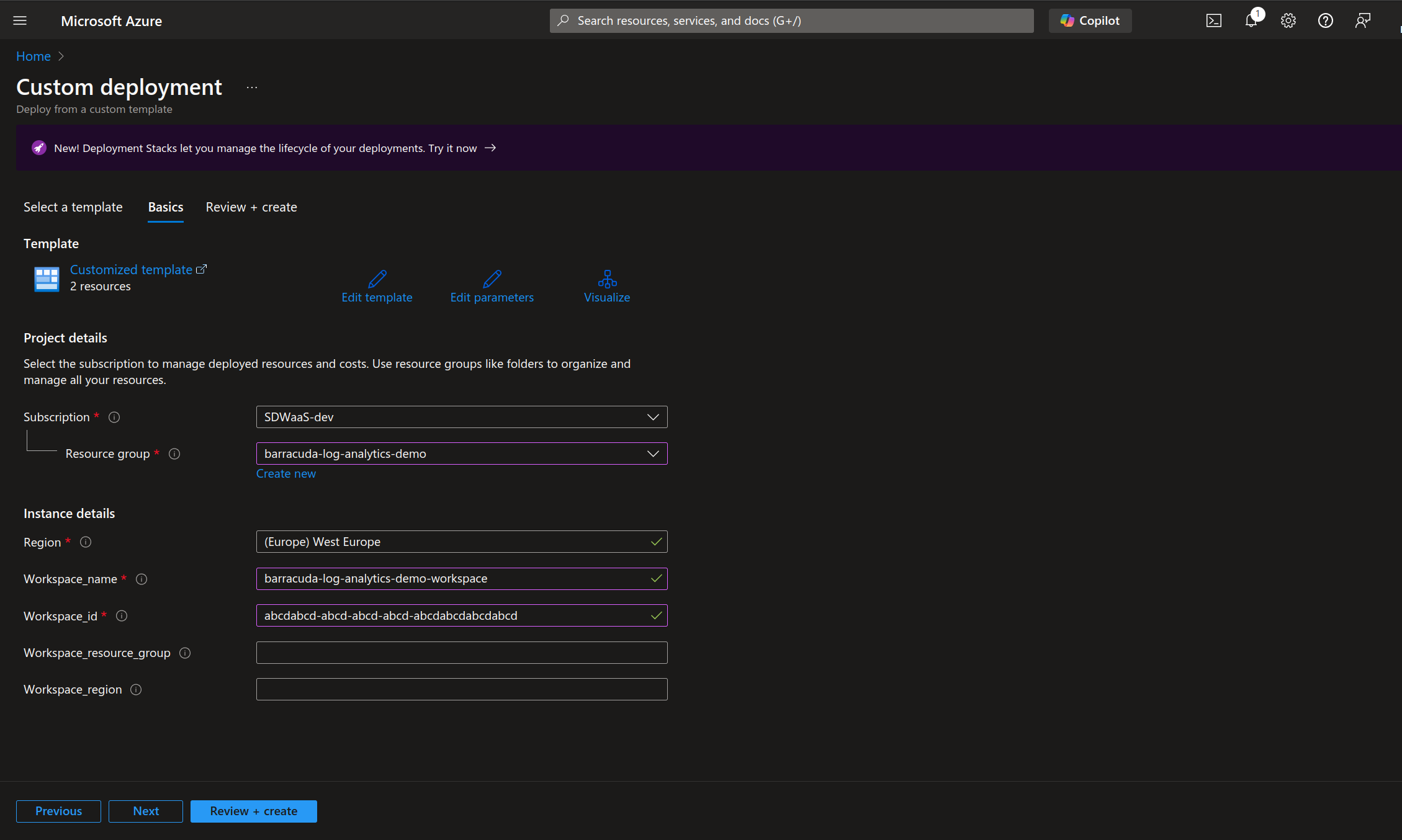
Task: Click into the Workspace_name field
Action: 462,579
